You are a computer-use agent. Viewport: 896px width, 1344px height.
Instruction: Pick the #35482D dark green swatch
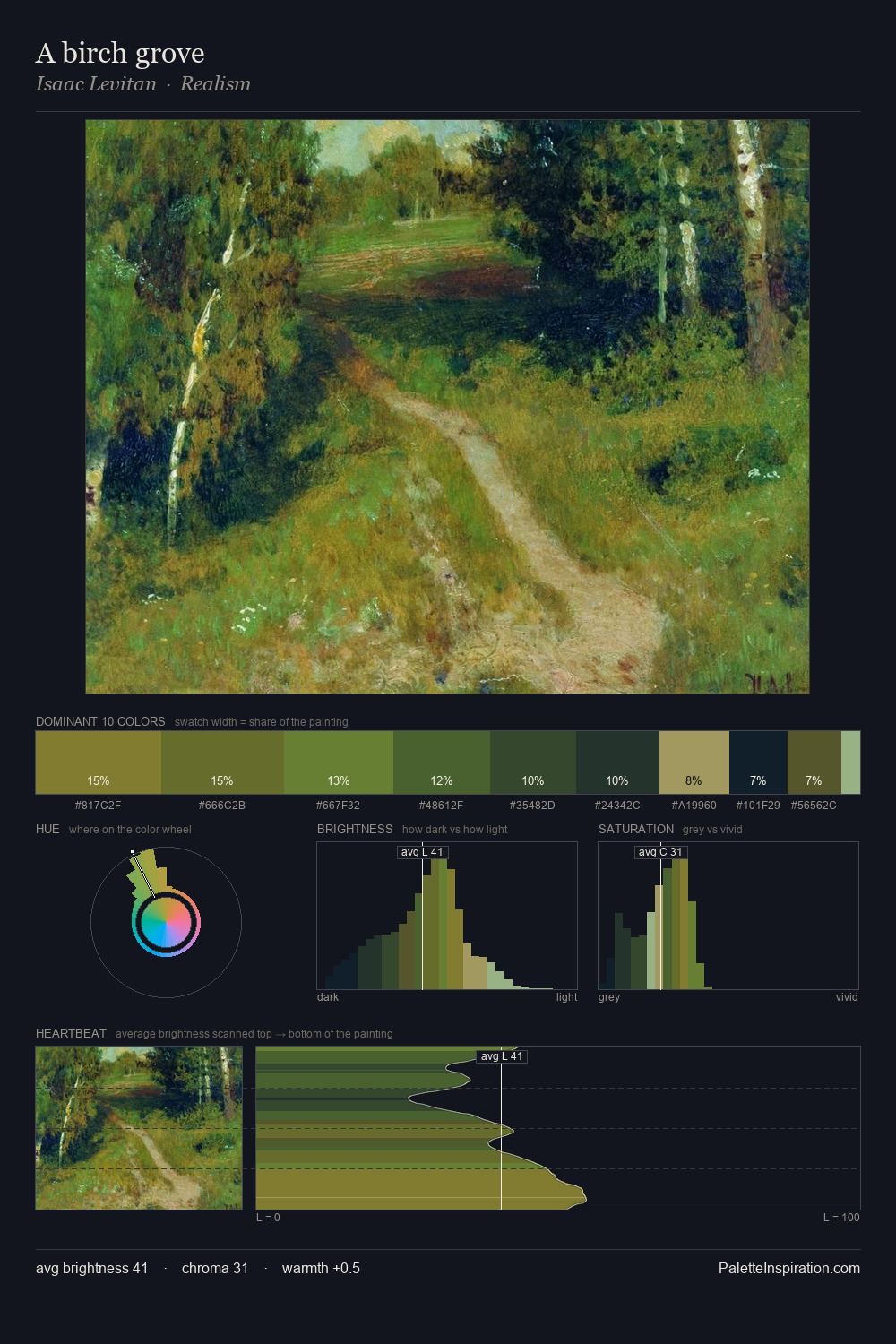(533, 762)
